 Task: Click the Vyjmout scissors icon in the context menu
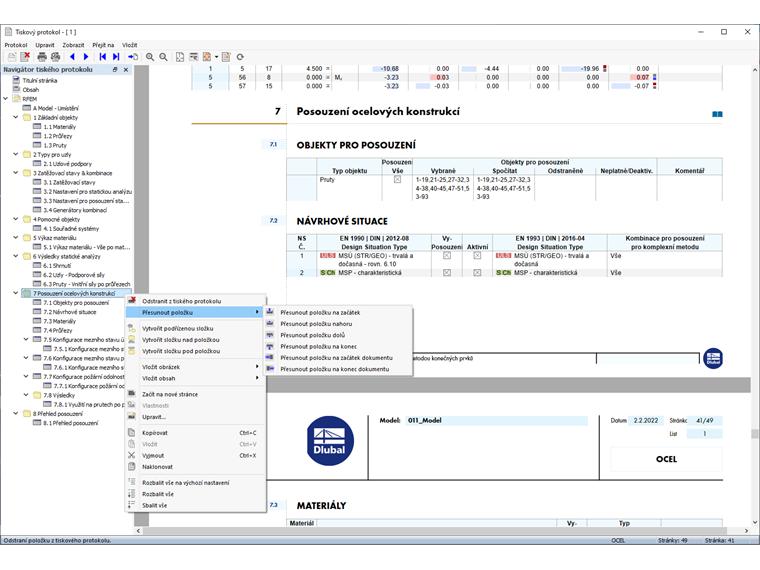[x=131, y=455]
